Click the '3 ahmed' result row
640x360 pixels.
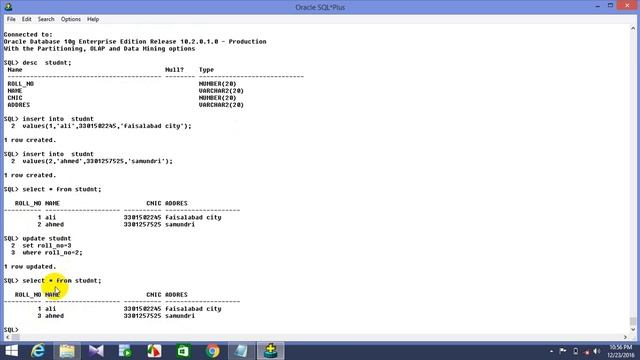pyautogui.click(x=116, y=316)
